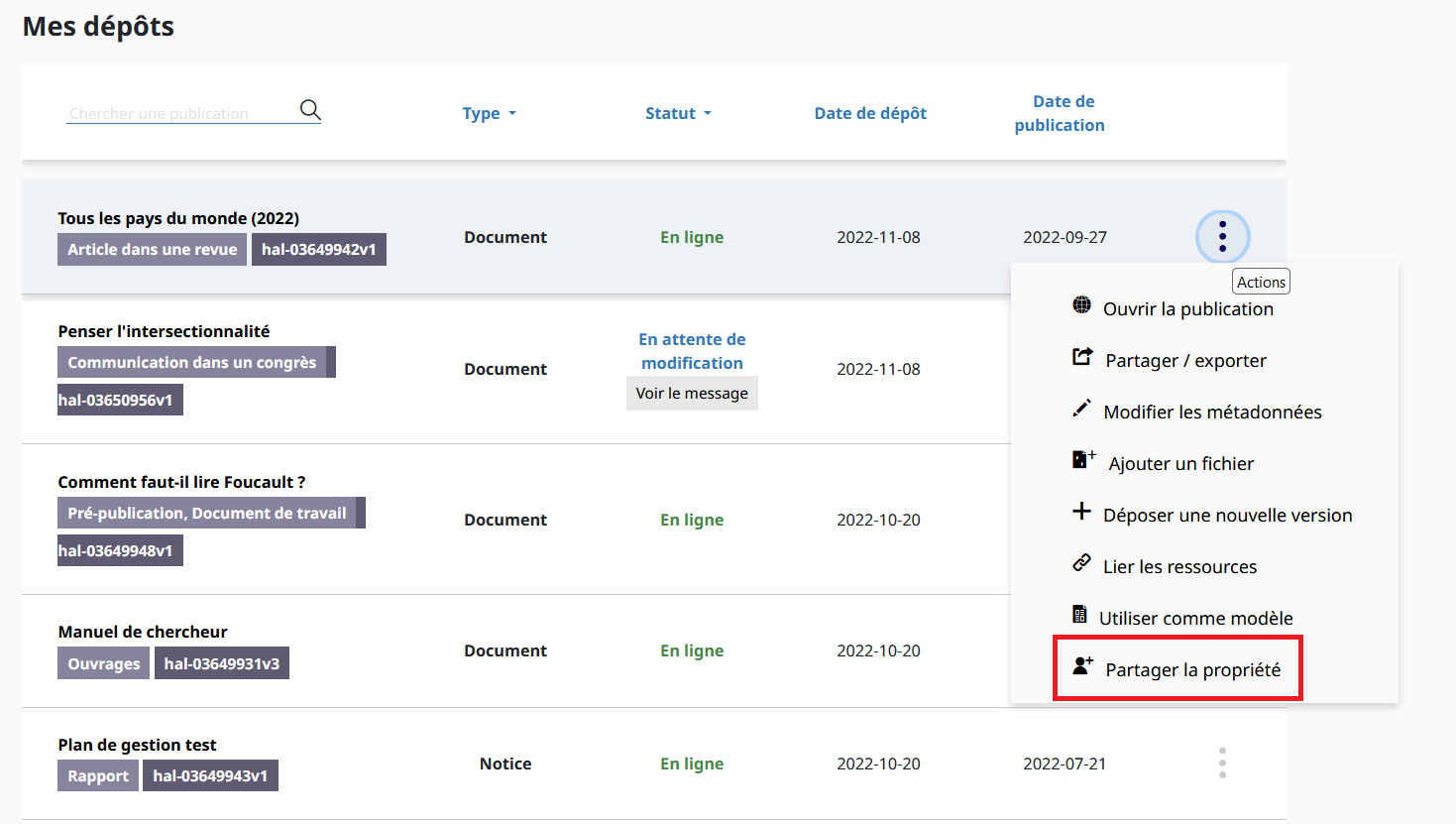Choose Modifier les métadonnées
This screenshot has height=824, width=1456.
(1212, 412)
